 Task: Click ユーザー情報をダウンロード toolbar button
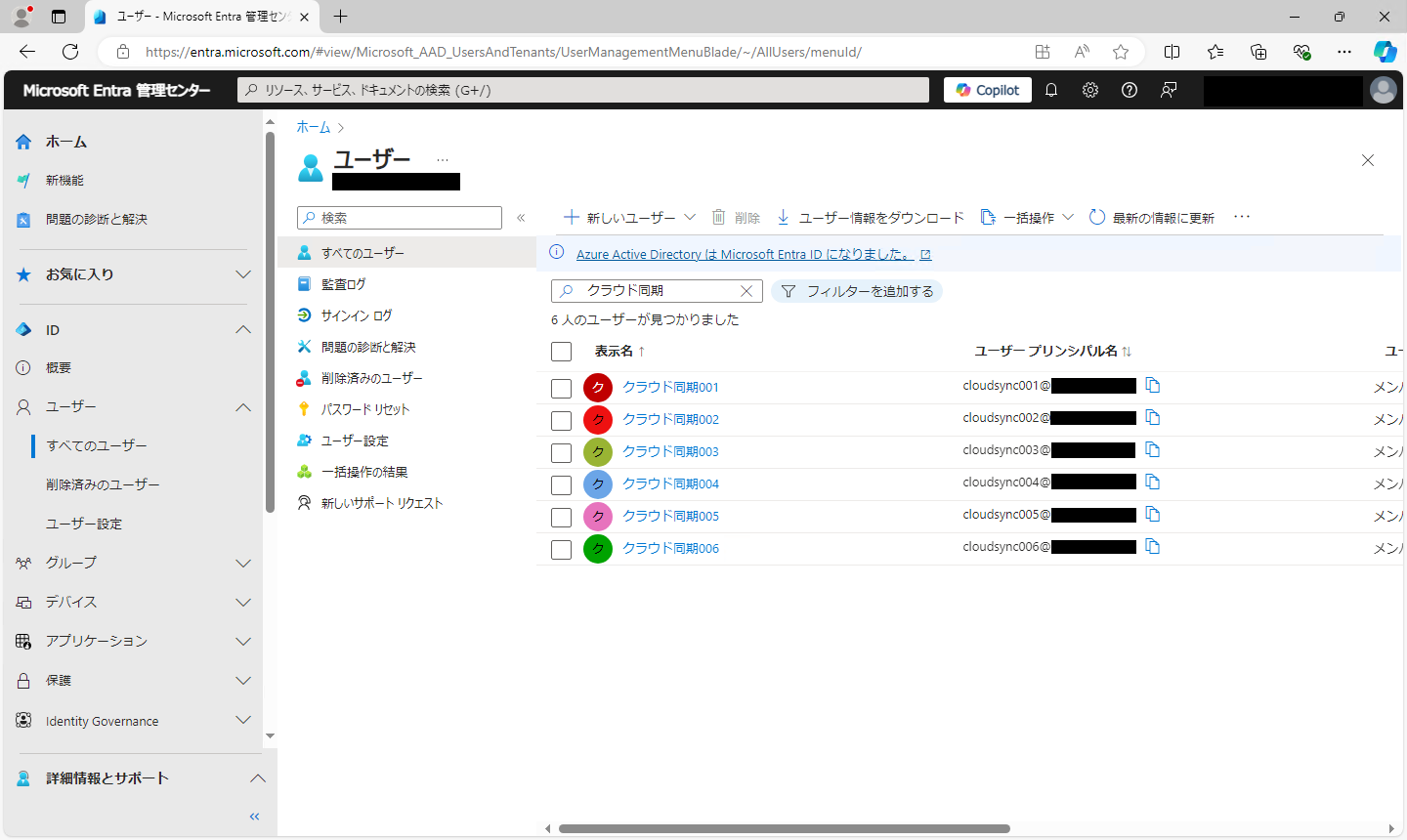click(x=870, y=218)
